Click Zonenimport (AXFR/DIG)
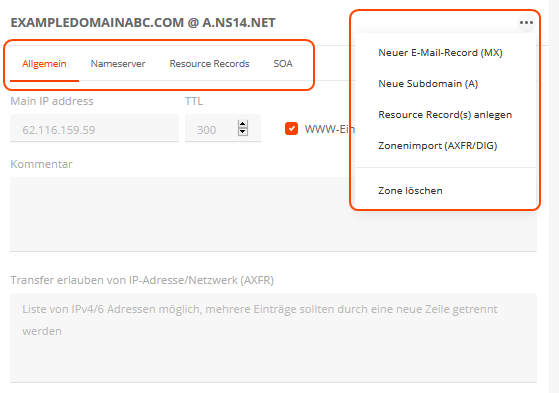559x393 pixels. pos(438,146)
